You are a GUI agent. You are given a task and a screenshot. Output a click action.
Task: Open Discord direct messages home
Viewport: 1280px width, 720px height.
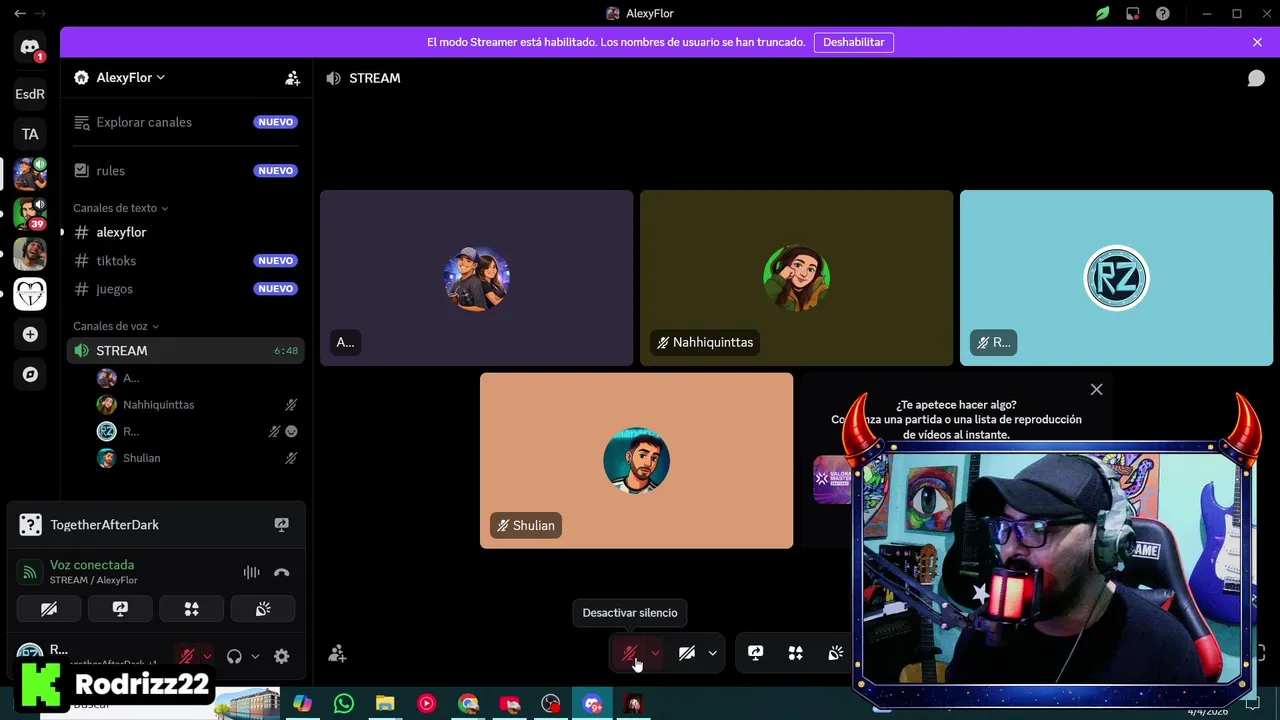[x=30, y=47]
